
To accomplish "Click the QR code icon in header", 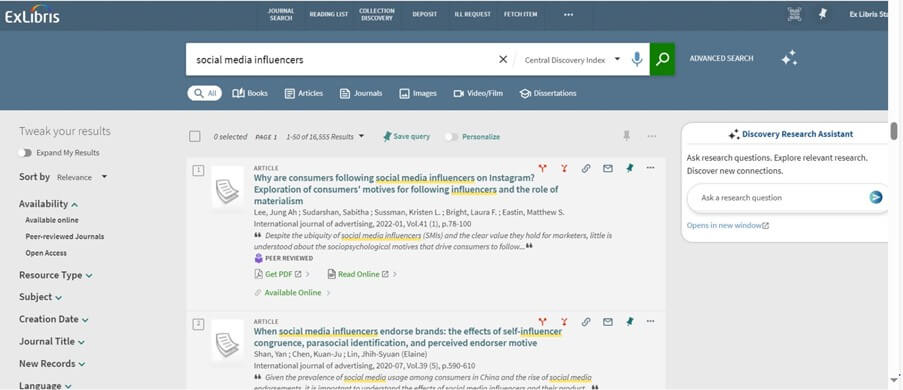I will (x=795, y=14).
